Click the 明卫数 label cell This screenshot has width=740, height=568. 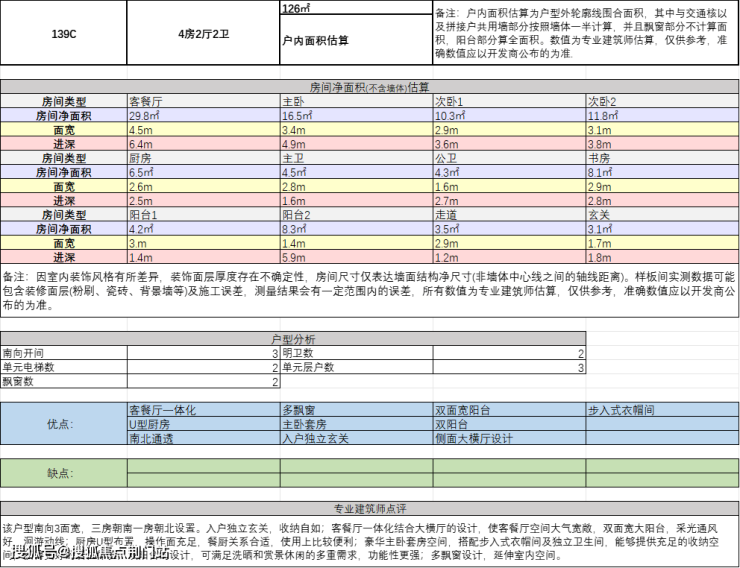(357, 353)
